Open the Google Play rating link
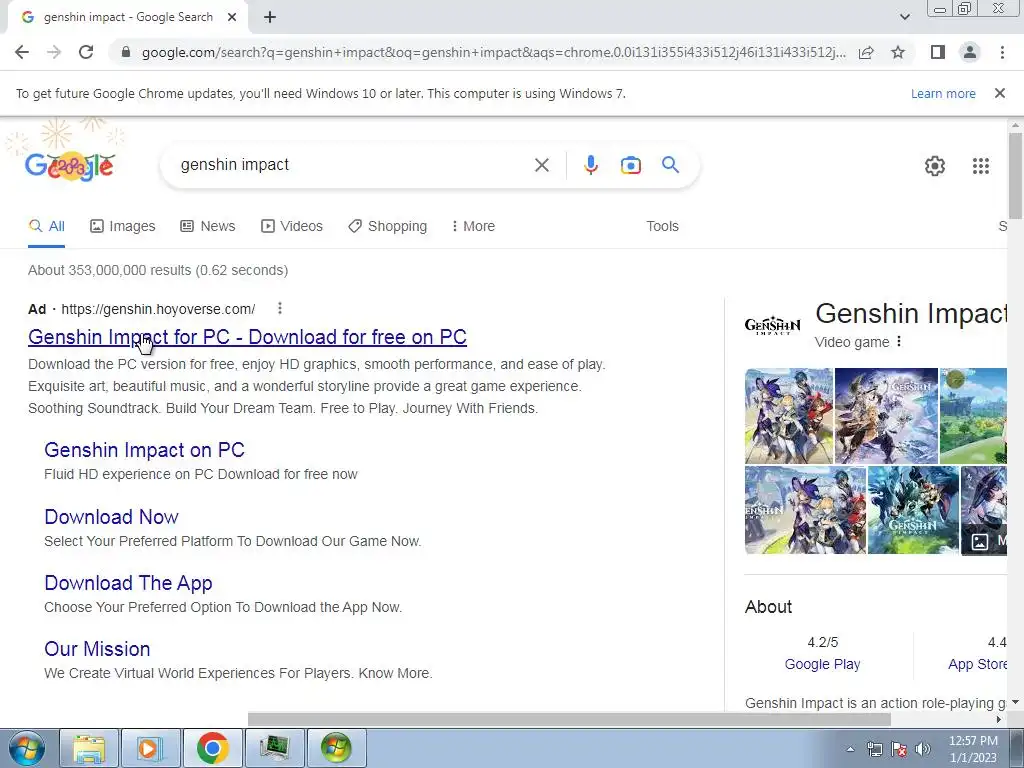Image resolution: width=1024 pixels, height=768 pixels. click(822, 664)
